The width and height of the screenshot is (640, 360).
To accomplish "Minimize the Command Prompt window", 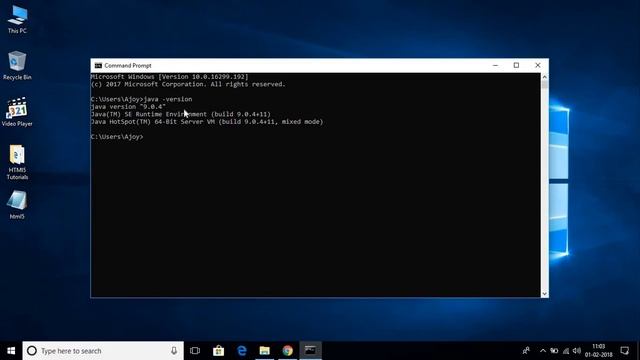I will [495, 65].
